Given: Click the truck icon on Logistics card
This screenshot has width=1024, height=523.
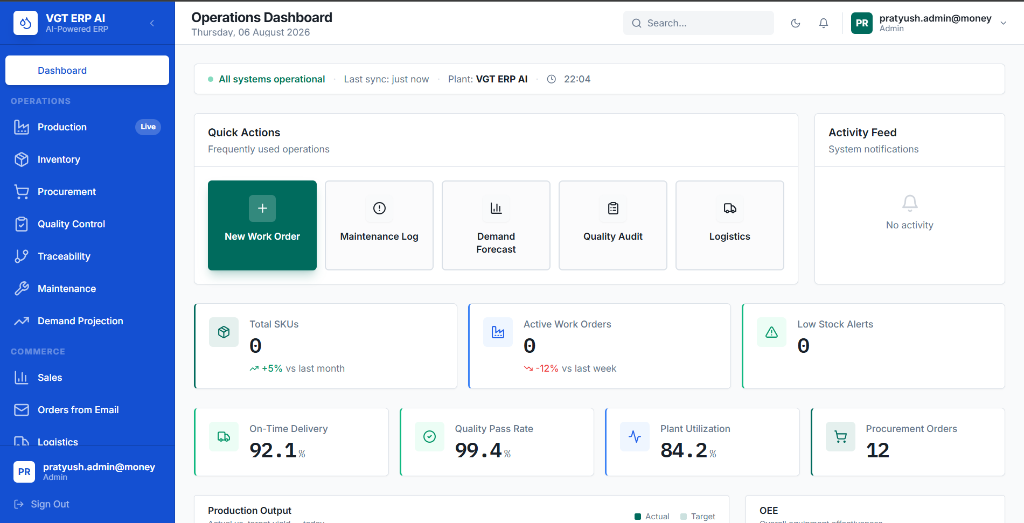Looking at the screenshot, I should pos(729,208).
